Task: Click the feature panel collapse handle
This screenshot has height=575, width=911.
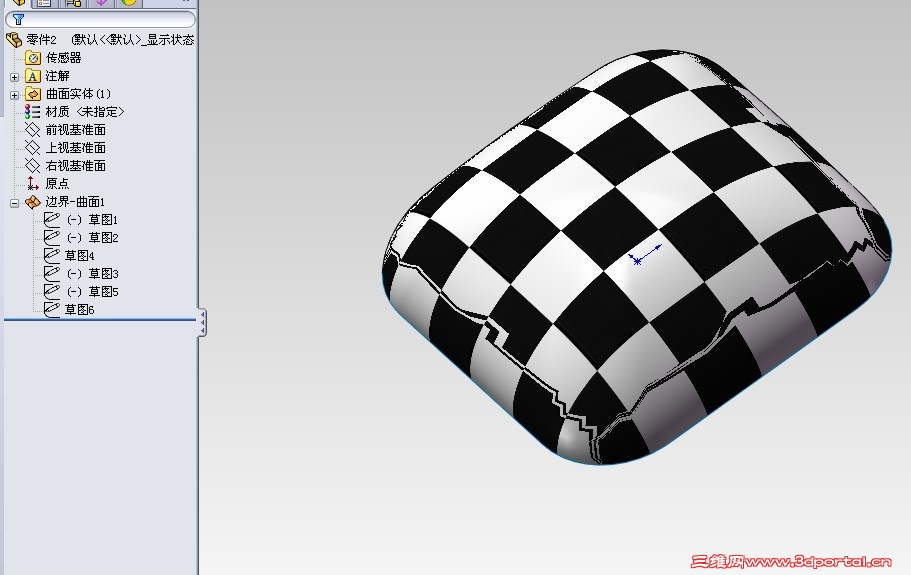Action: pos(202,322)
